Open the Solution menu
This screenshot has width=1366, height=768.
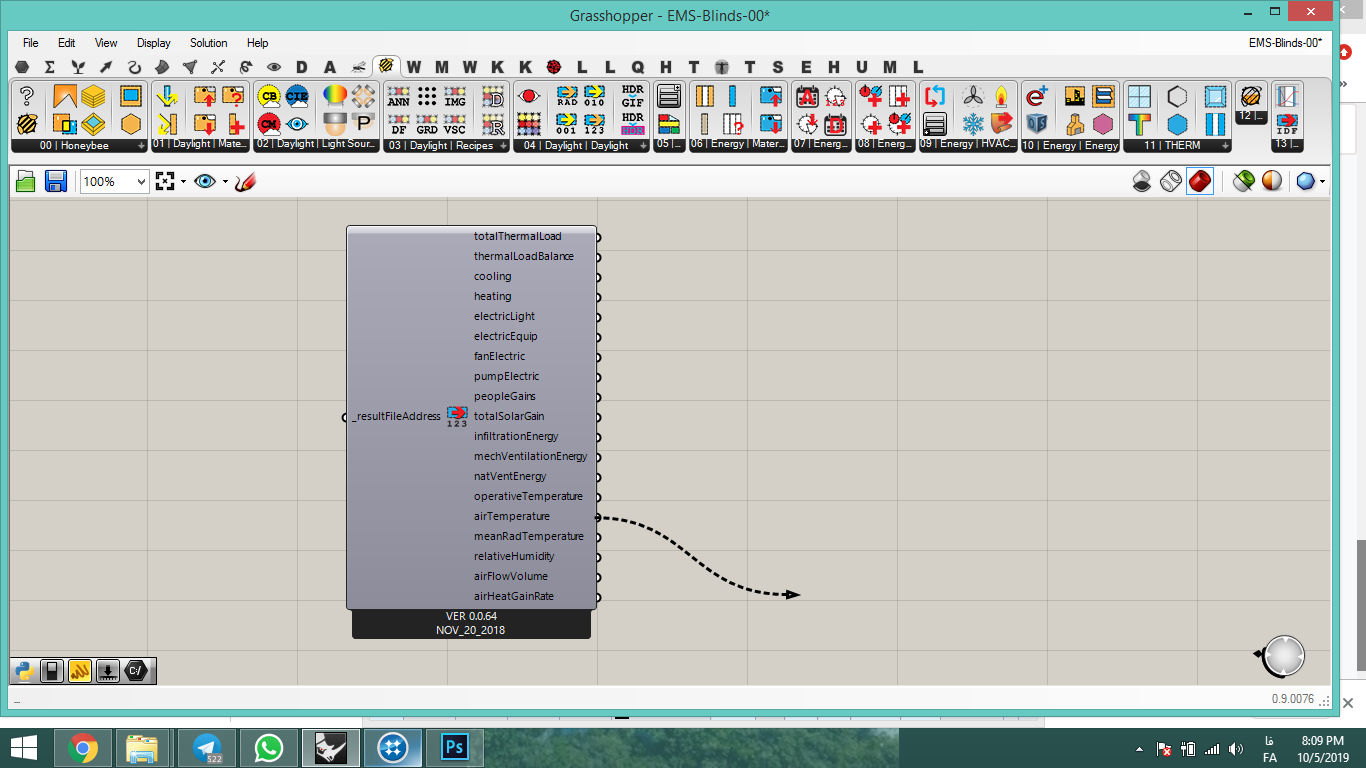click(209, 43)
